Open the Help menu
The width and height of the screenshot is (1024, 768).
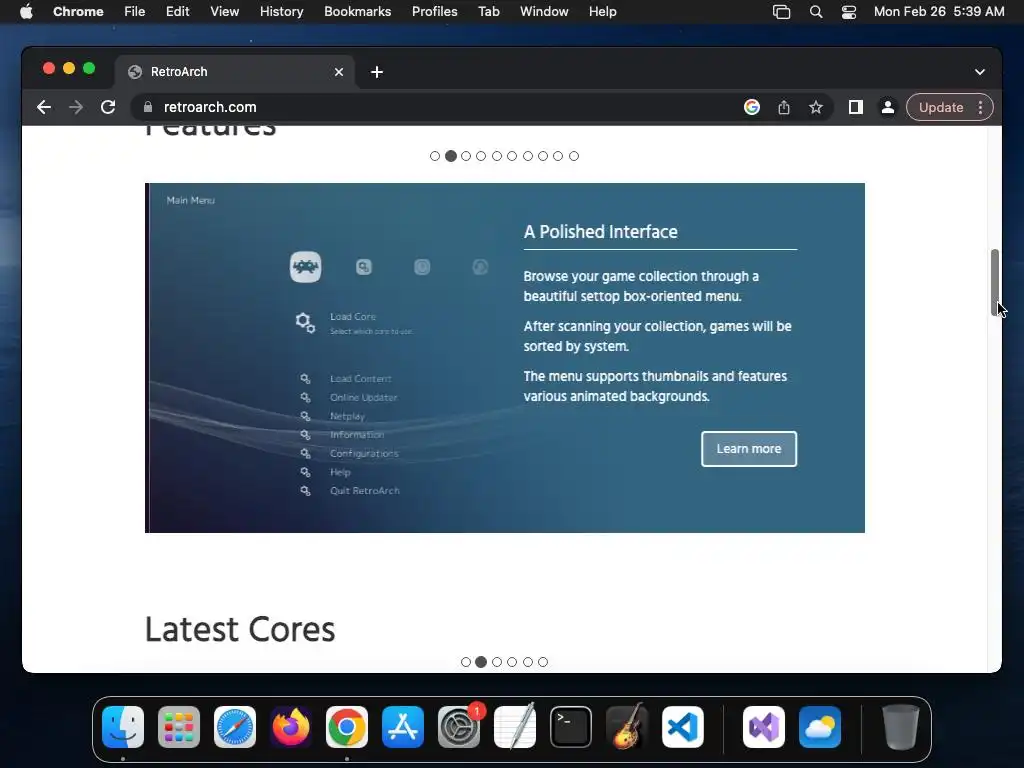tap(602, 12)
